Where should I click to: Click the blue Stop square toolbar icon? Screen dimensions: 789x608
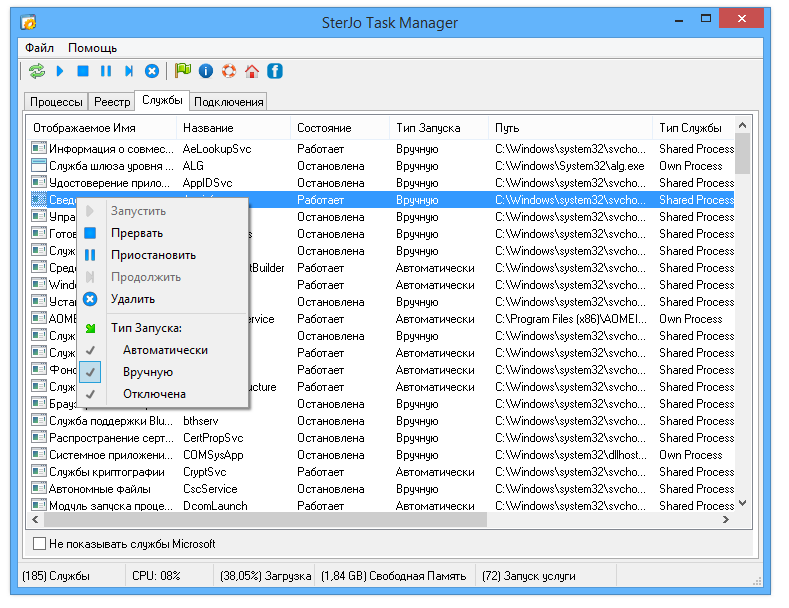83,71
